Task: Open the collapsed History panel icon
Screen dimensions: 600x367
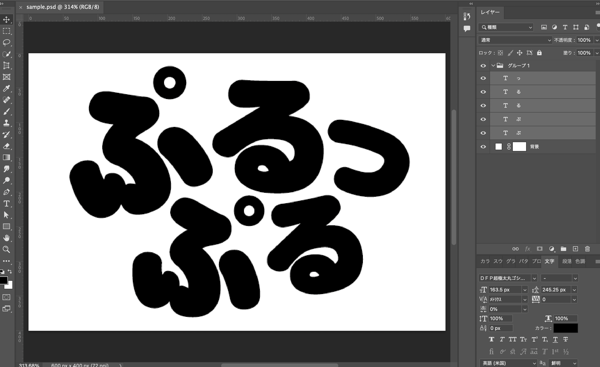Action: click(x=467, y=16)
